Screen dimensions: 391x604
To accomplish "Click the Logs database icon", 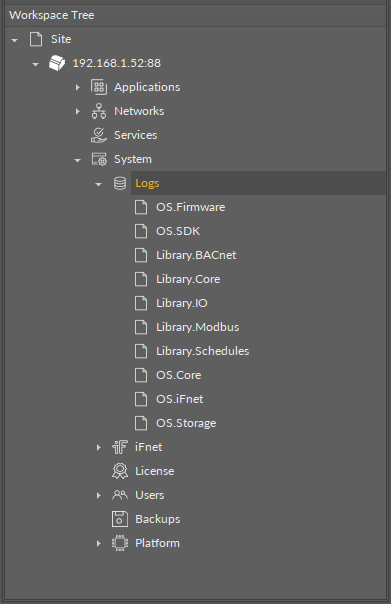I will pos(120,183).
